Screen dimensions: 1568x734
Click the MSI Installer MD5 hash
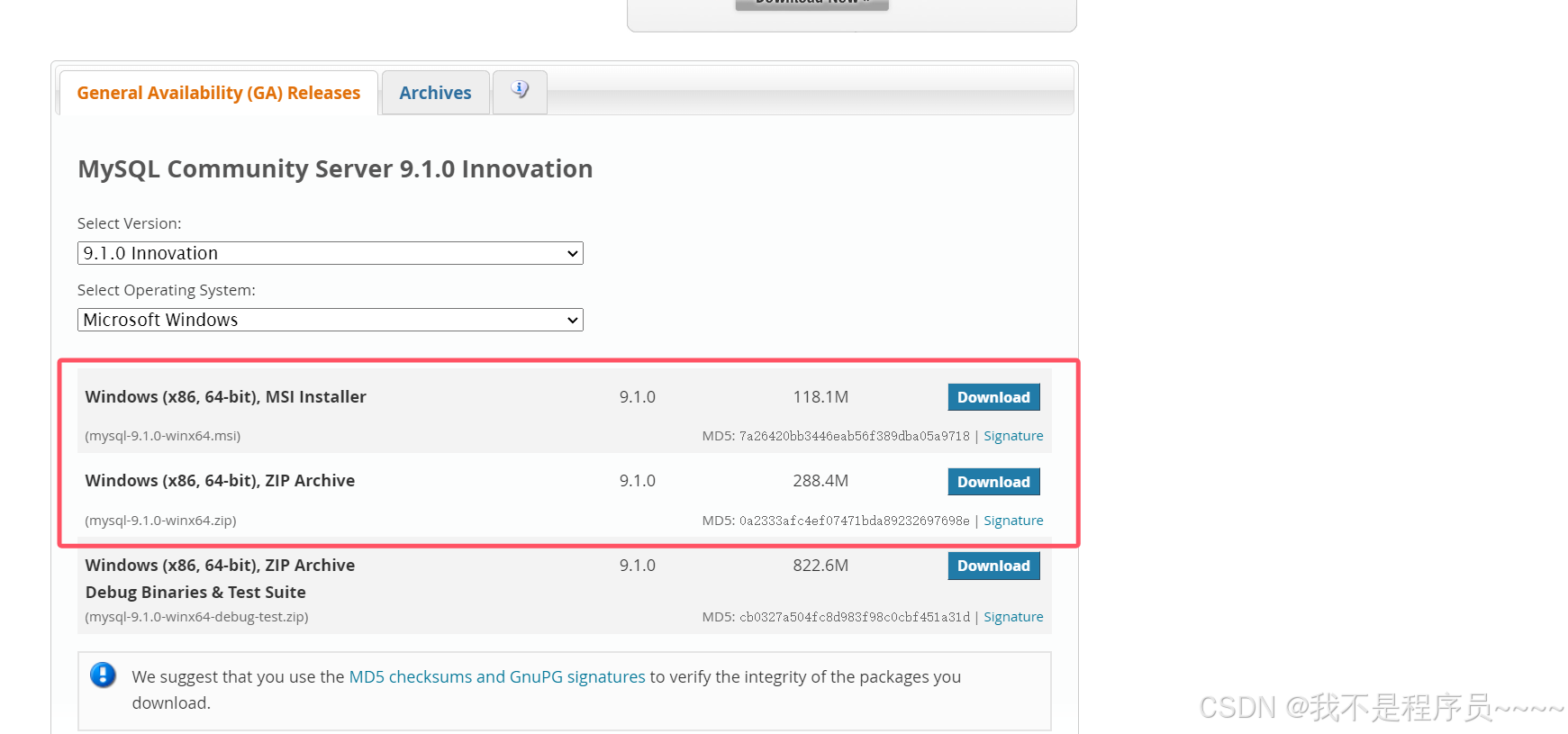pos(855,436)
